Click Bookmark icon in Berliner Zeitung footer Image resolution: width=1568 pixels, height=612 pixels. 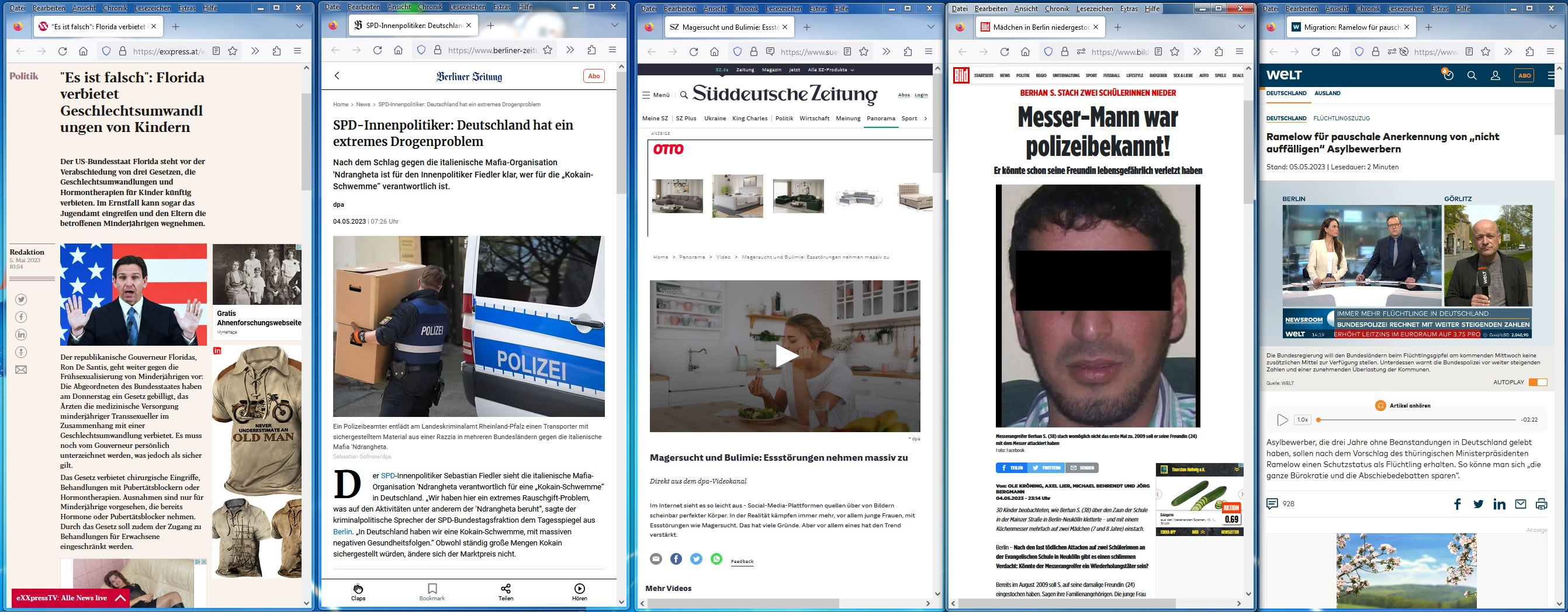(x=432, y=589)
